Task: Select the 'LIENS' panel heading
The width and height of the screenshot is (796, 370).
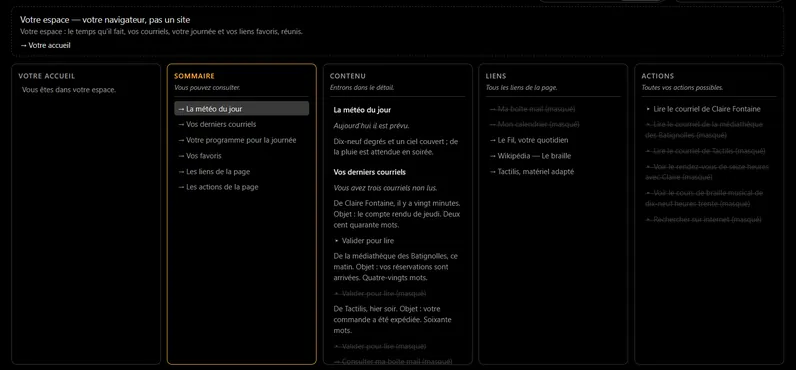Action: 496,76
